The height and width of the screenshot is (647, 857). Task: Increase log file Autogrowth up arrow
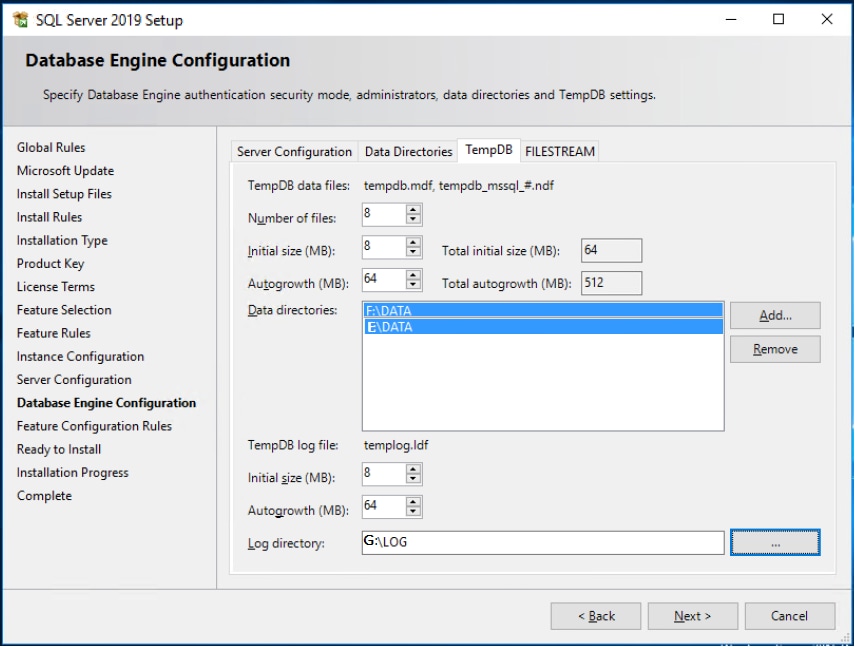414,502
